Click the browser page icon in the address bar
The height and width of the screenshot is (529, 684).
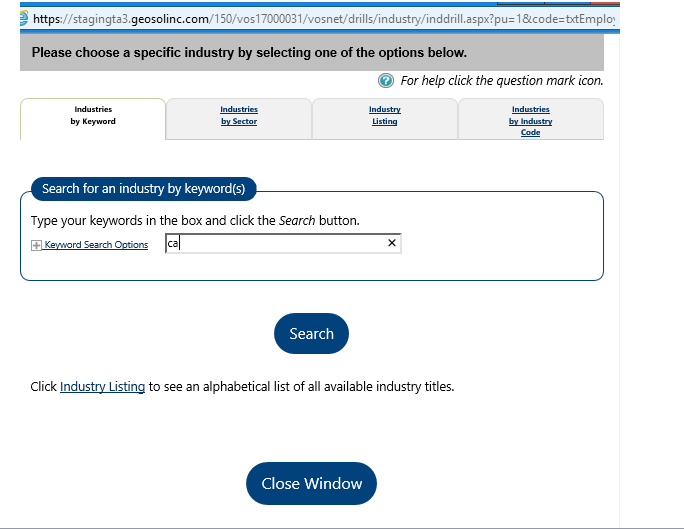coord(24,18)
